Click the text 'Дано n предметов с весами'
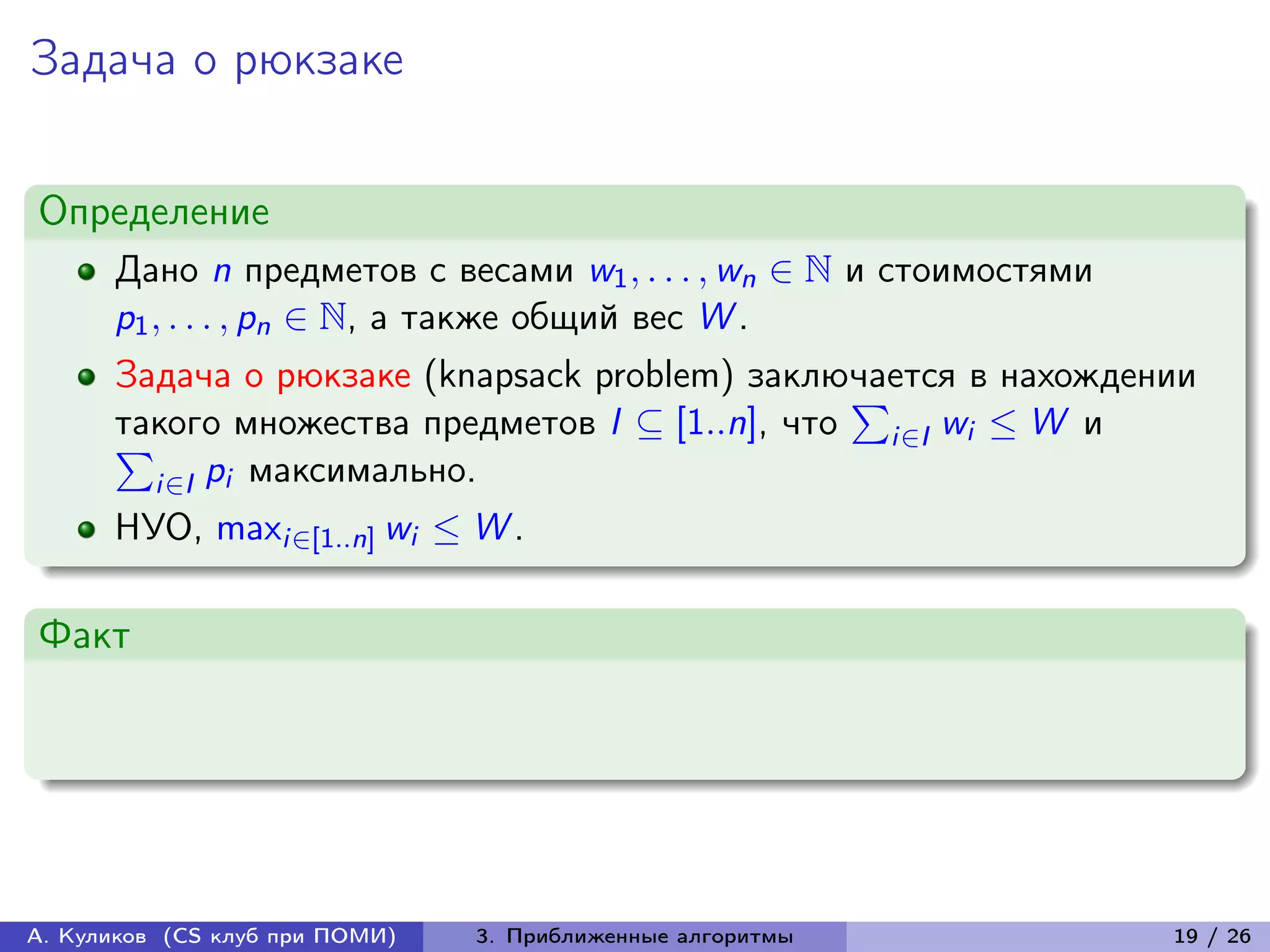The width and height of the screenshot is (1270, 952). pyautogui.click(x=344, y=271)
